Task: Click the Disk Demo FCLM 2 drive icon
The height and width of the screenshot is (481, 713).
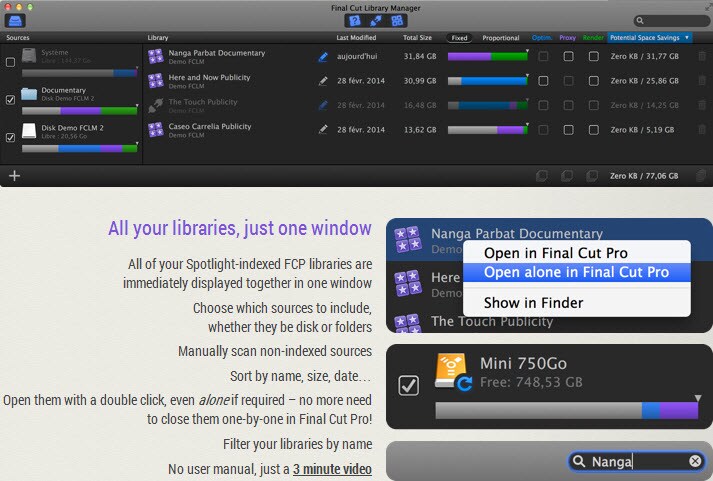Action: tap(29, 131)
